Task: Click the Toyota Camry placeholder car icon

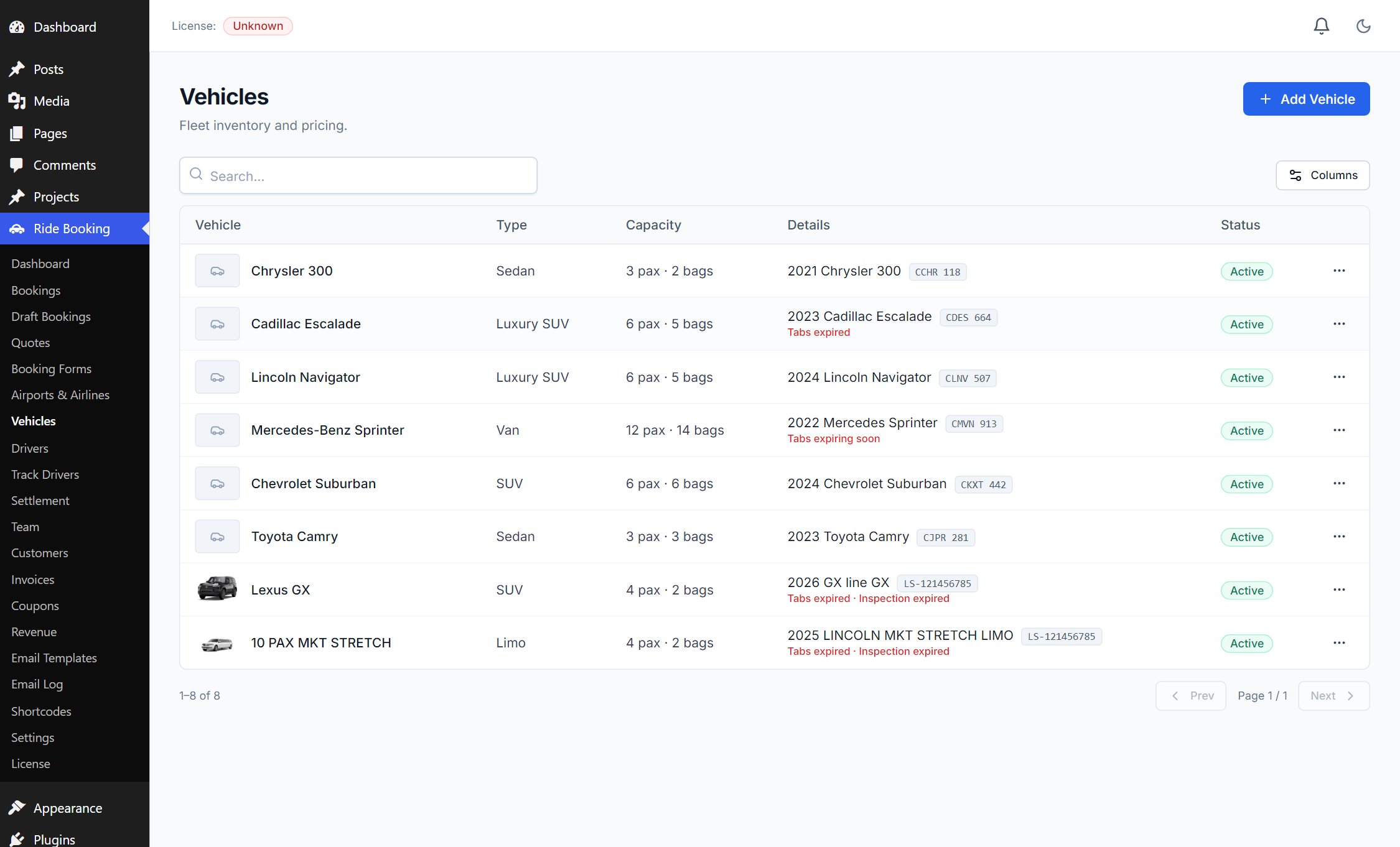Action: pos(217,537)
